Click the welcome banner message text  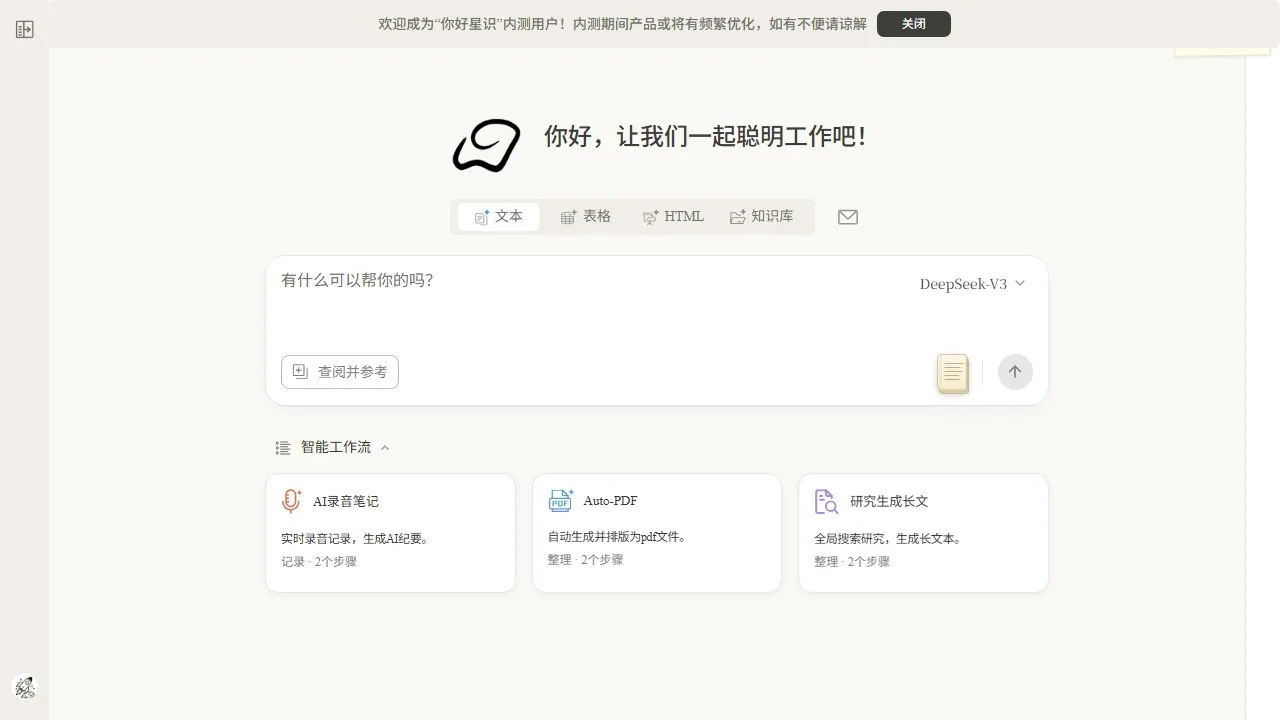click(622, 24)
